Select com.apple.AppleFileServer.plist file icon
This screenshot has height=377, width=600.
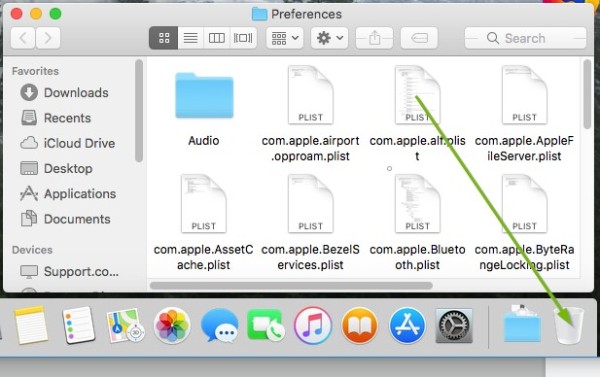pyautogui.click(x=524, y=95)
